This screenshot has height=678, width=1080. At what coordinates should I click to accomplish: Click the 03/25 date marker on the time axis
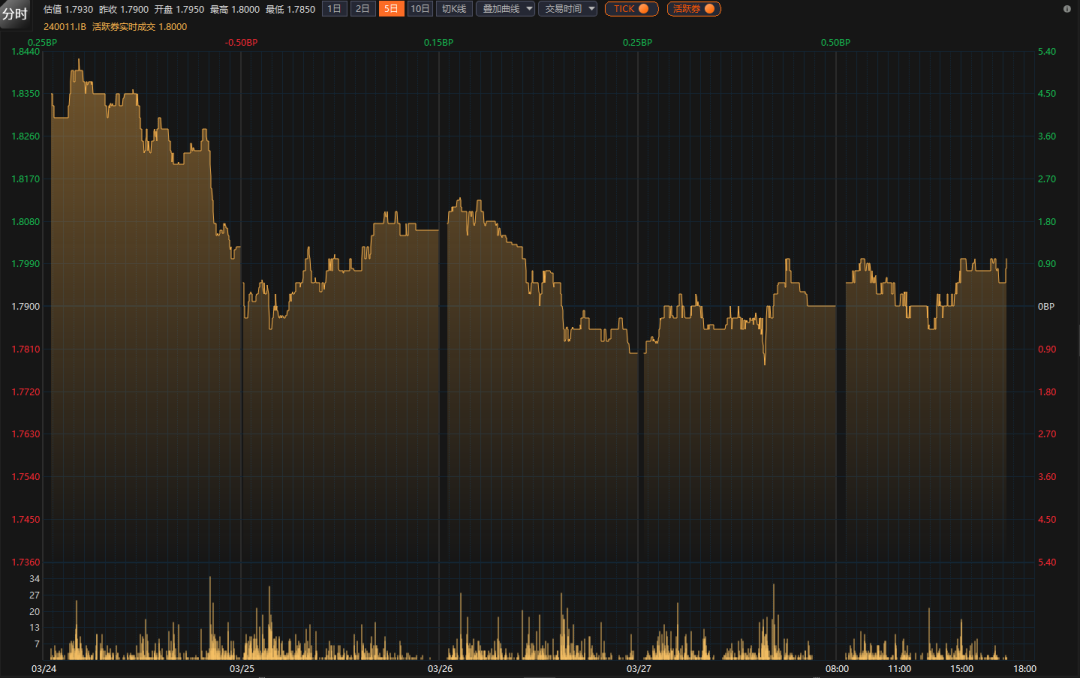click(x=242, y=668)
